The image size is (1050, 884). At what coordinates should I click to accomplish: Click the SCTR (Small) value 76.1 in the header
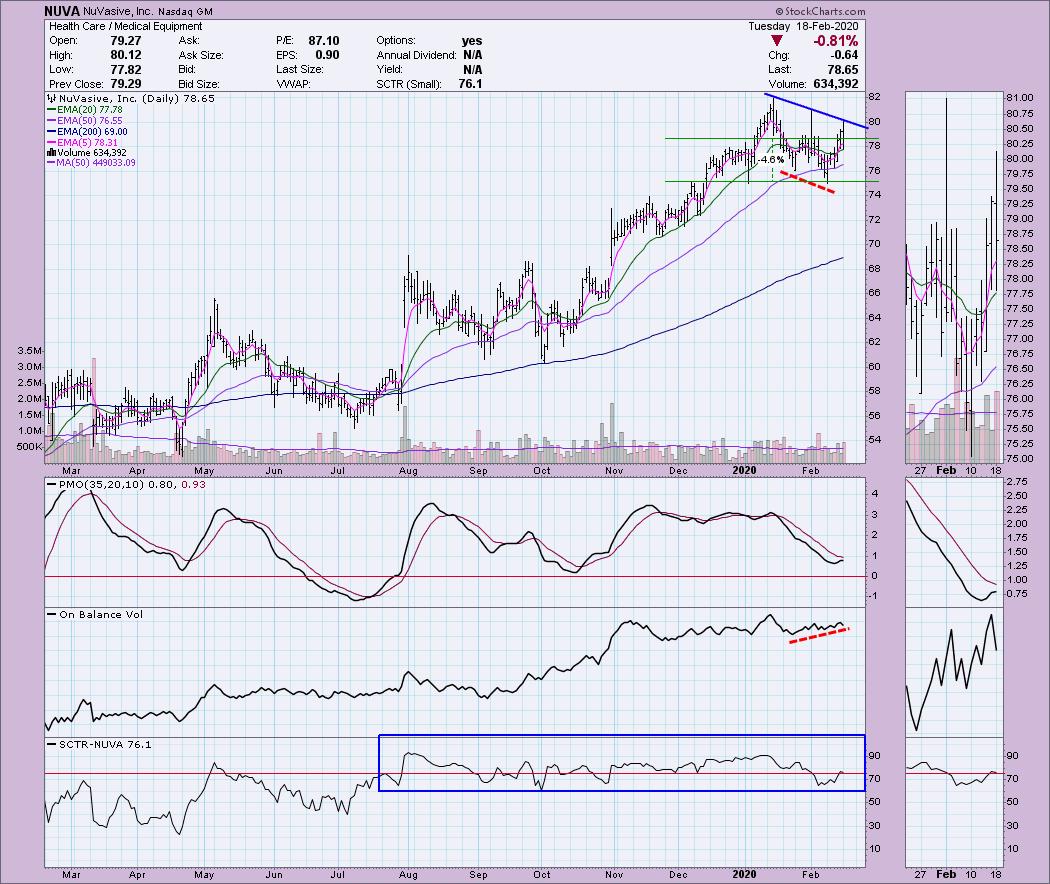coord(470,84)
